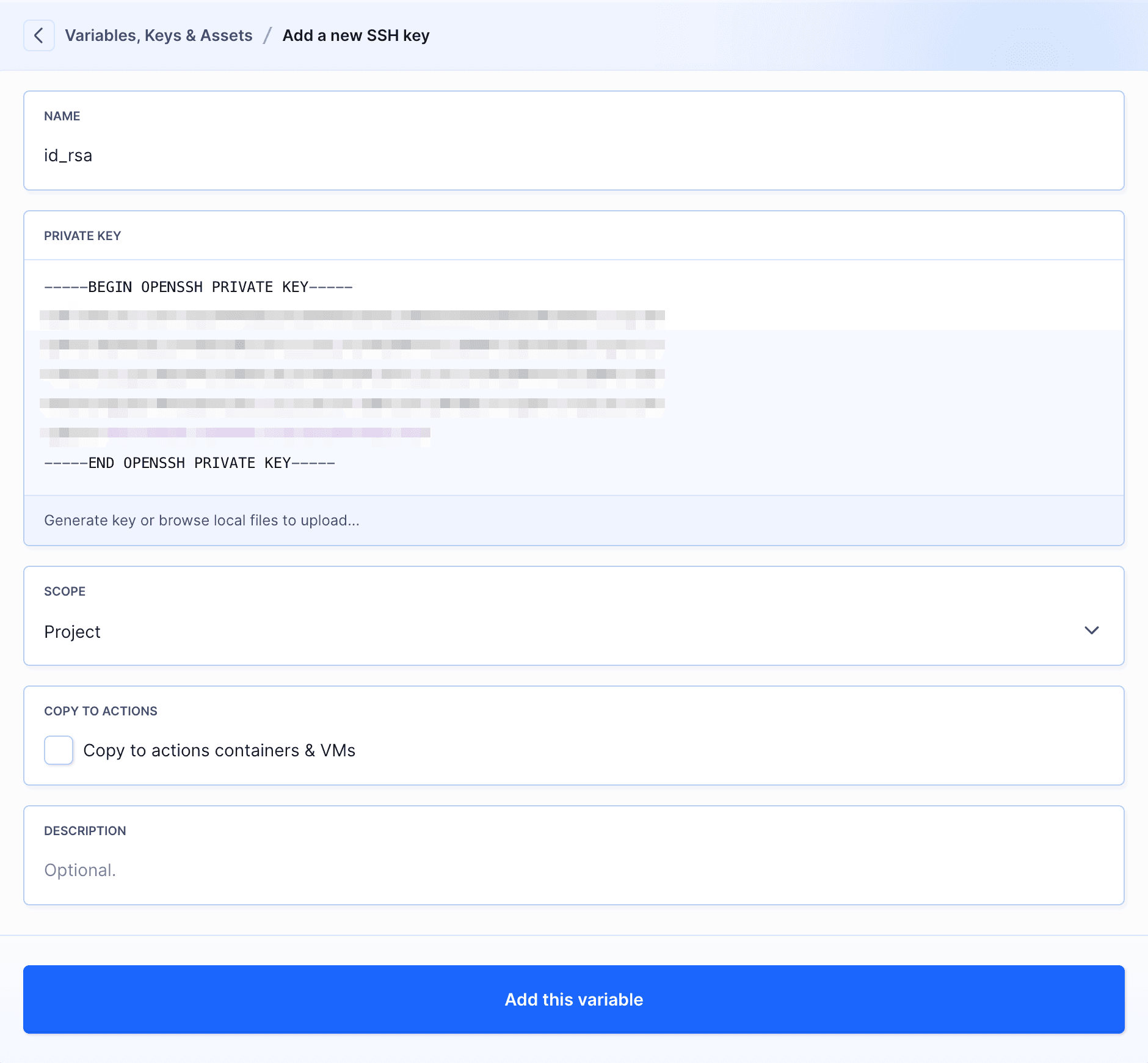Navigate to Variables, Keys & Assets breadcrumb

point(159,35)
